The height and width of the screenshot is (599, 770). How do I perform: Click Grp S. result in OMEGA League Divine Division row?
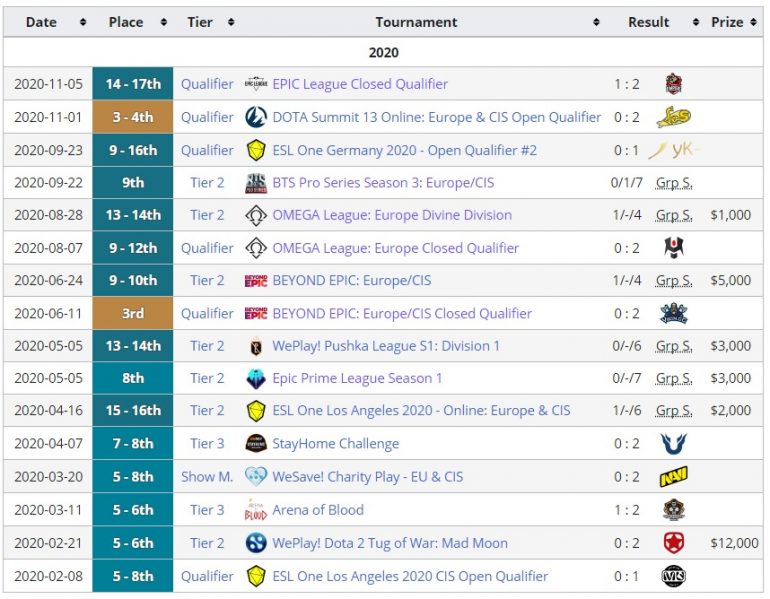coord(673,215)
